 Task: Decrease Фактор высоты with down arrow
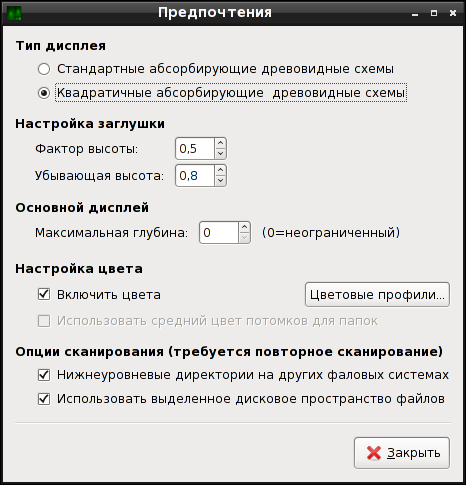220,154
